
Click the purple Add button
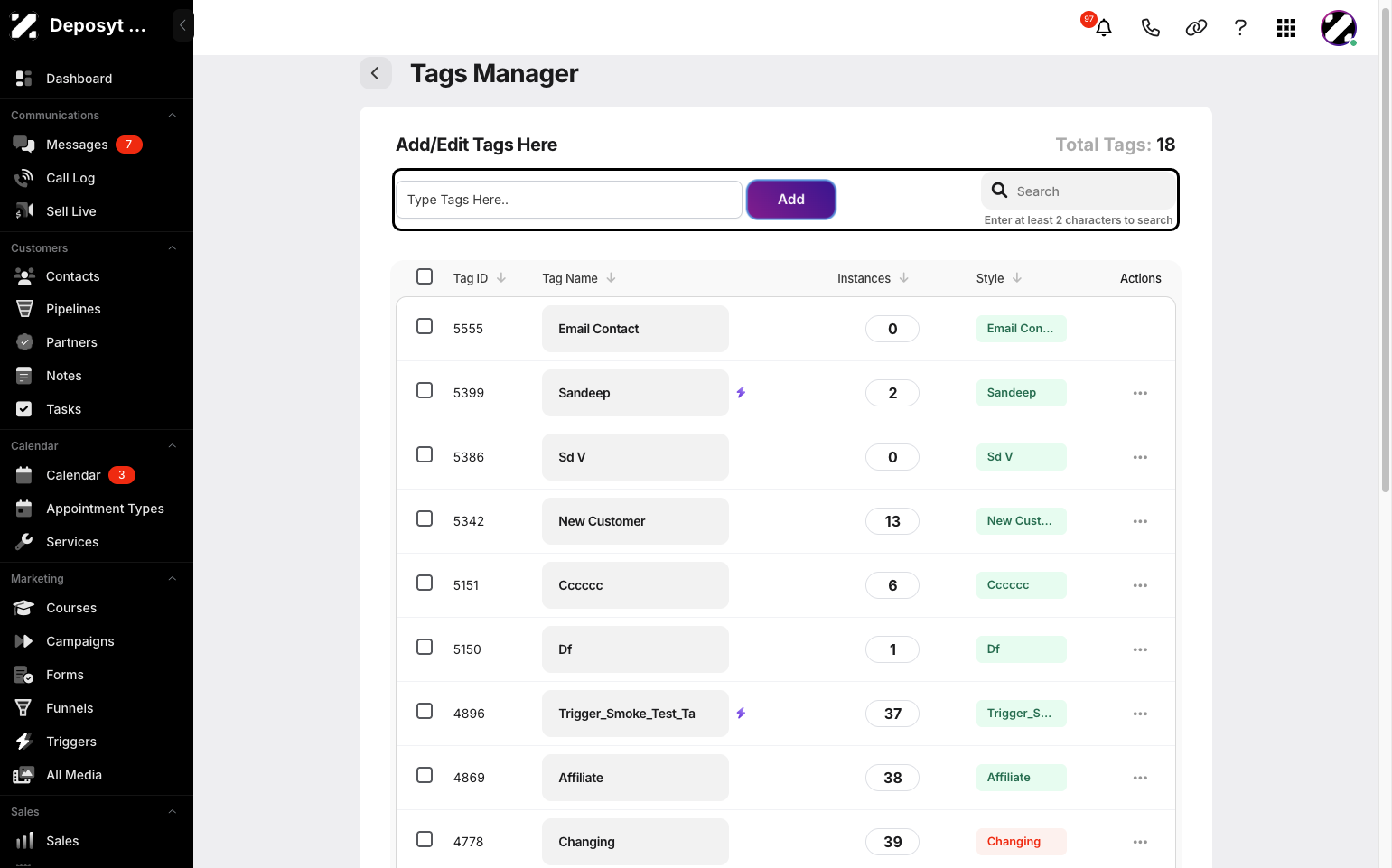791,200
